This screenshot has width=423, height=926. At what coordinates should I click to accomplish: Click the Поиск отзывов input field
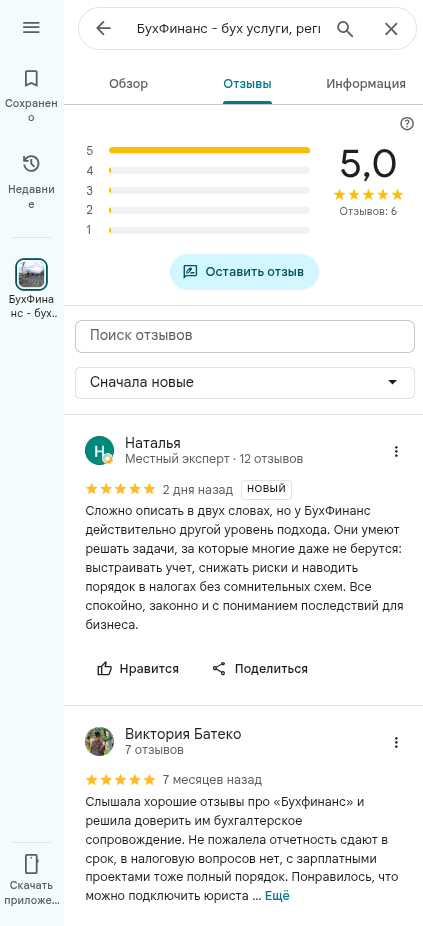(x=245, y=336)
